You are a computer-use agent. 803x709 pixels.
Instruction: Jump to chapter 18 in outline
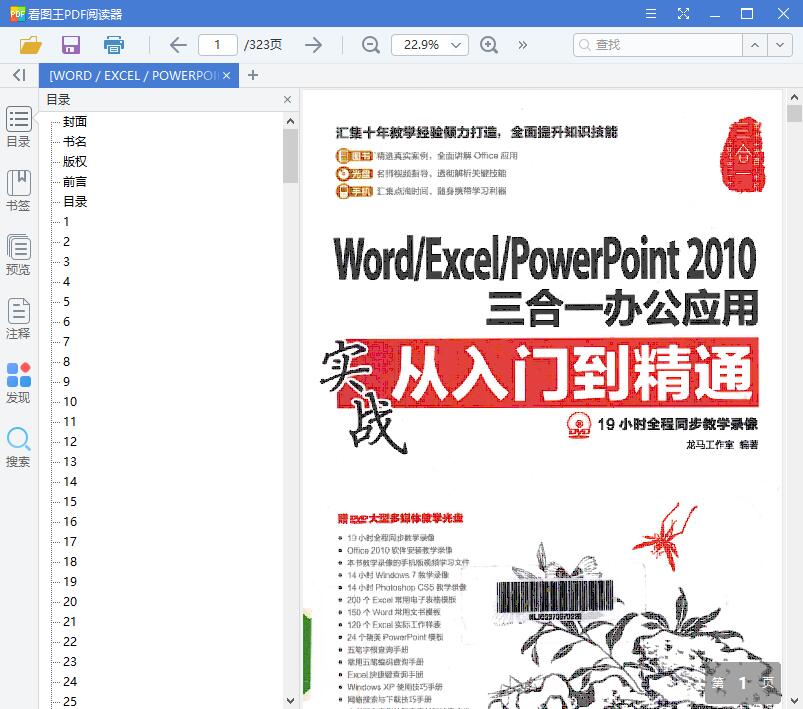[70, 561]
